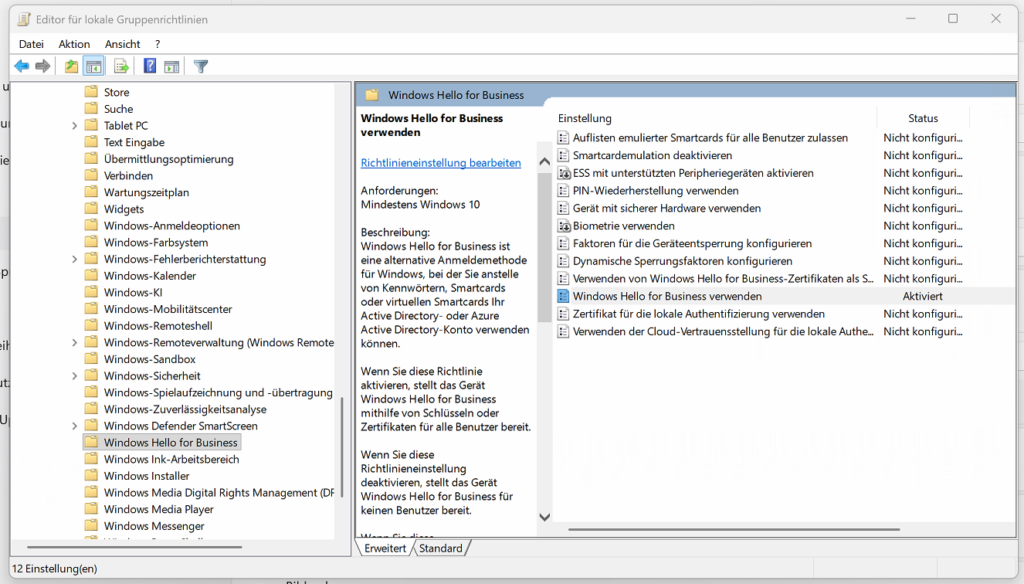This screenshot has height=584, width=1024.
Task: Click the Status column header
Action: (x=922, y=118)
